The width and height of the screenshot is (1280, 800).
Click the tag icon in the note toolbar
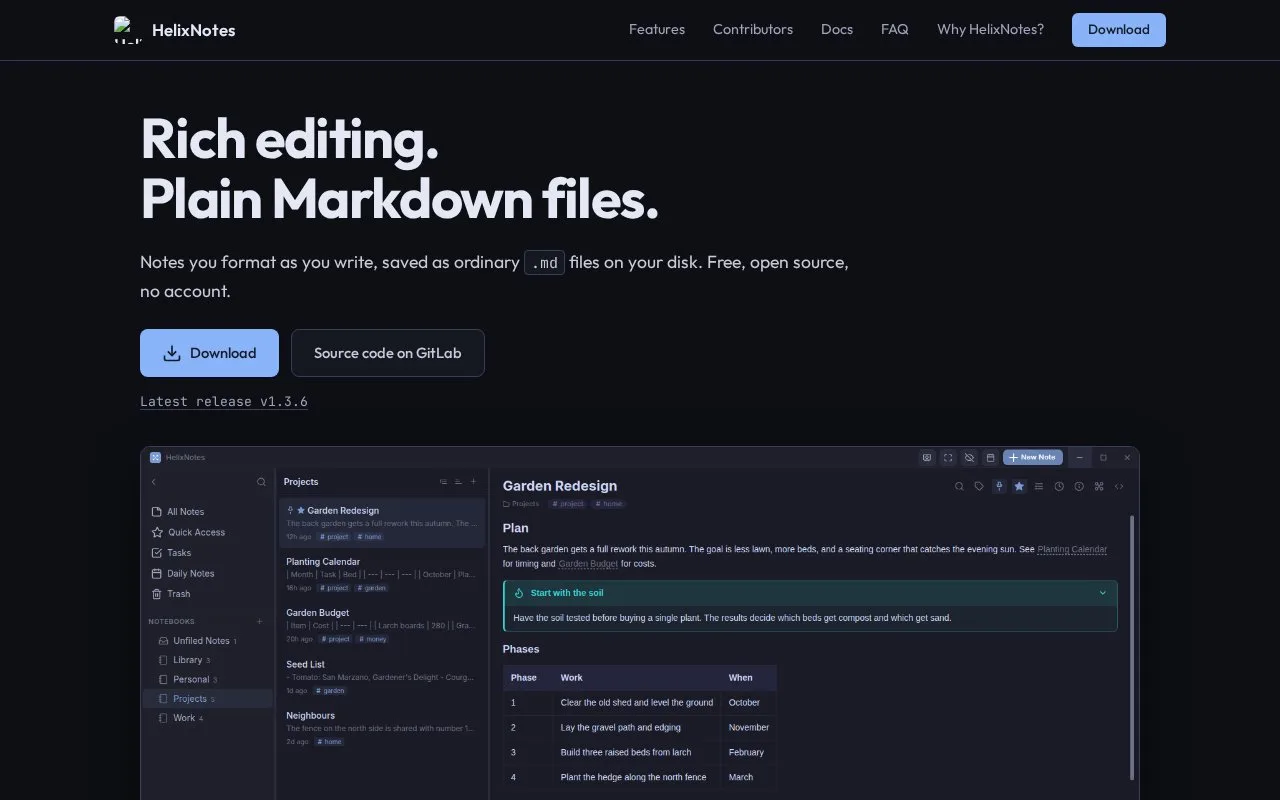979,486
